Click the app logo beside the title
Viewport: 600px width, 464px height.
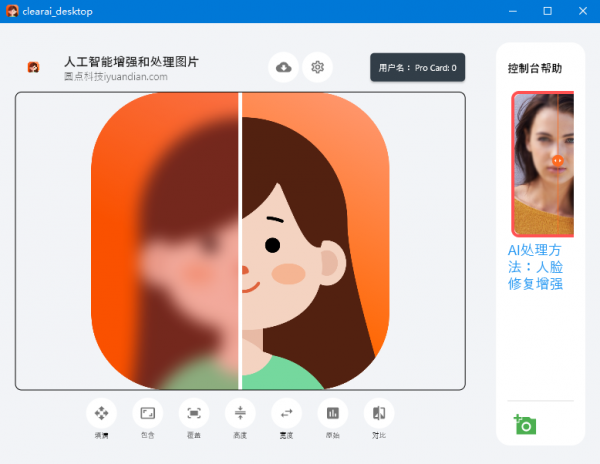point(34,67)
